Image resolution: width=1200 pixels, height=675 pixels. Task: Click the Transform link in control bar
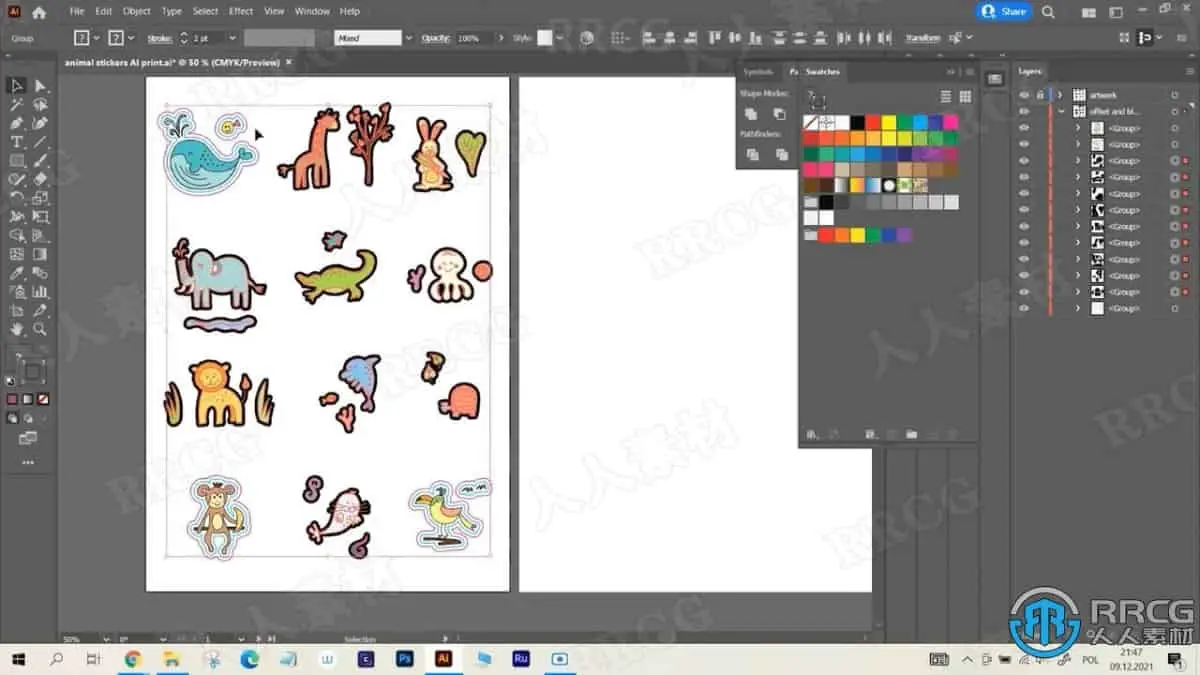coord(922,38)
